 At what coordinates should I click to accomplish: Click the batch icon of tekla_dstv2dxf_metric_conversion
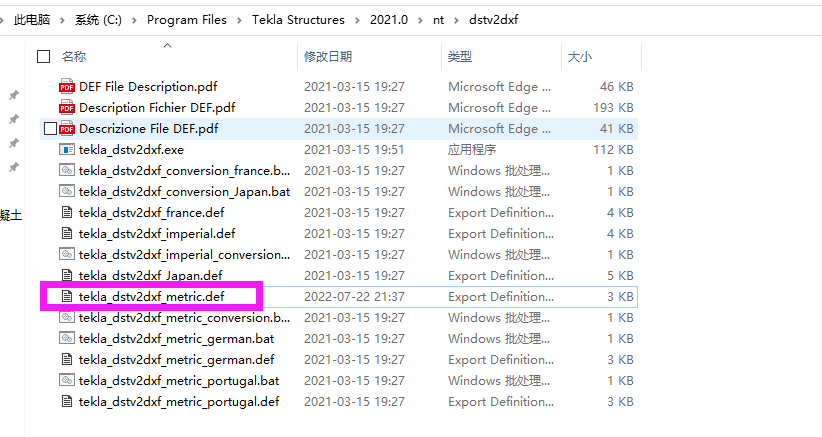click(x=67, y=318)
